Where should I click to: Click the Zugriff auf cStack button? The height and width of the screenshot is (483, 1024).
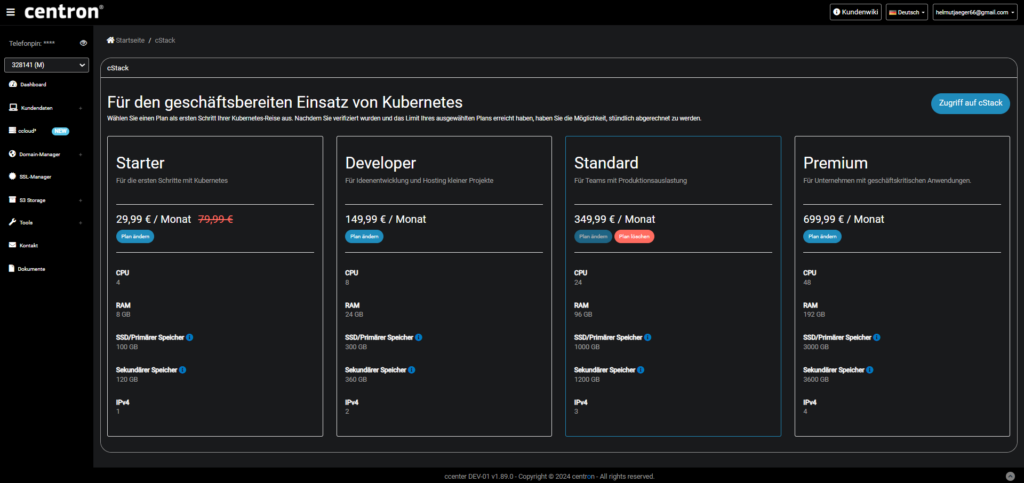tap(970, 104)
